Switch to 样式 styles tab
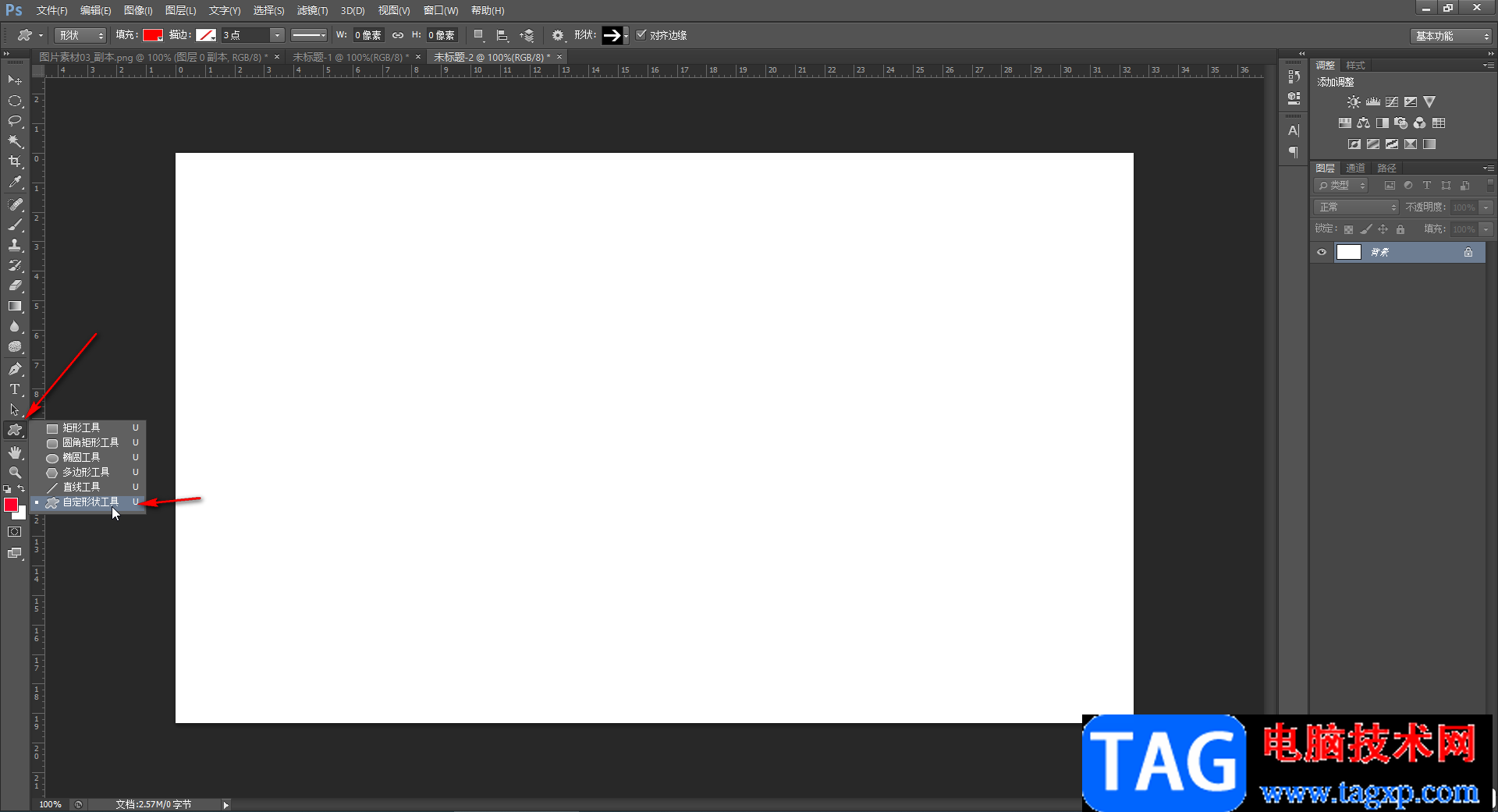The image size is (1498, 812). point(1355,65)
